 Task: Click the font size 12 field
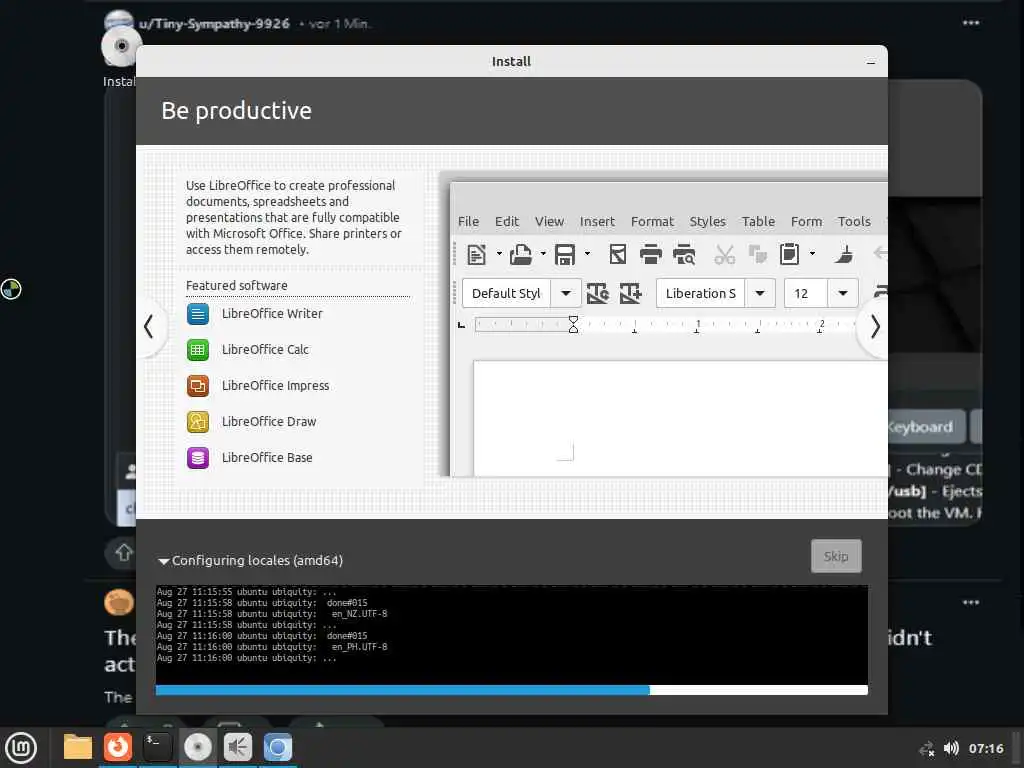point(806,293)
